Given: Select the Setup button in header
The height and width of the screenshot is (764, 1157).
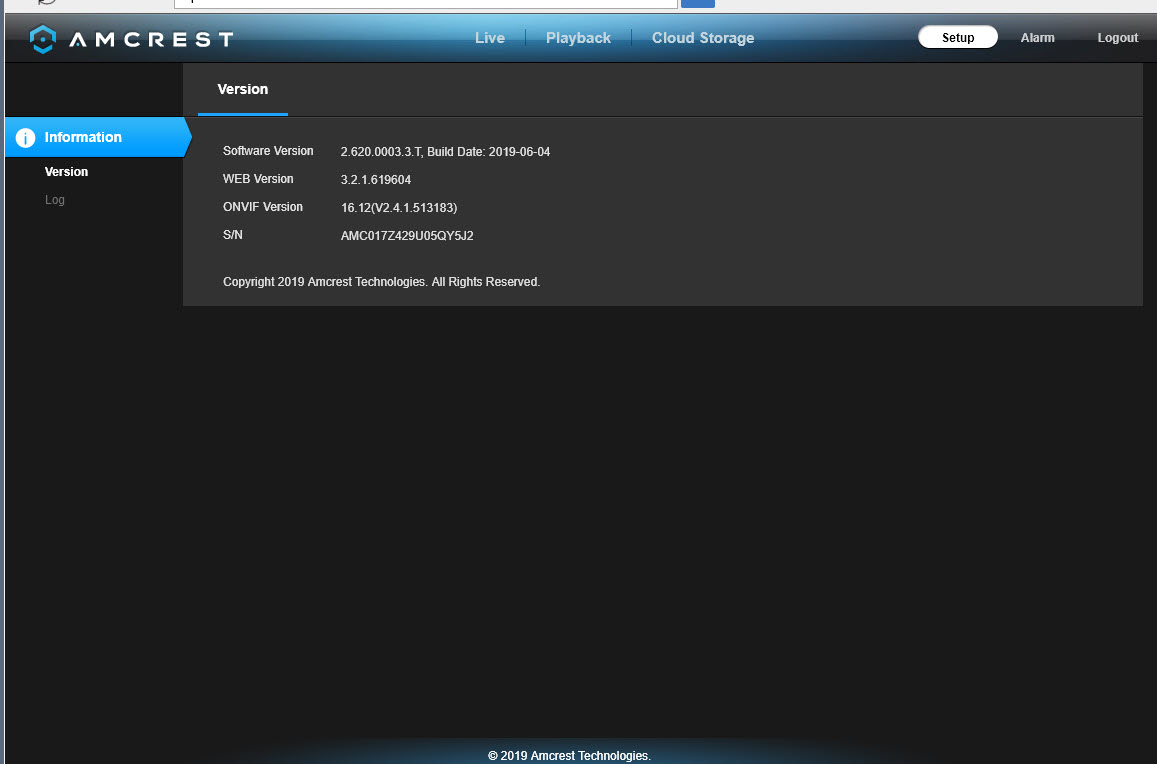Looking at the screenshot, I should click(958, 37).
